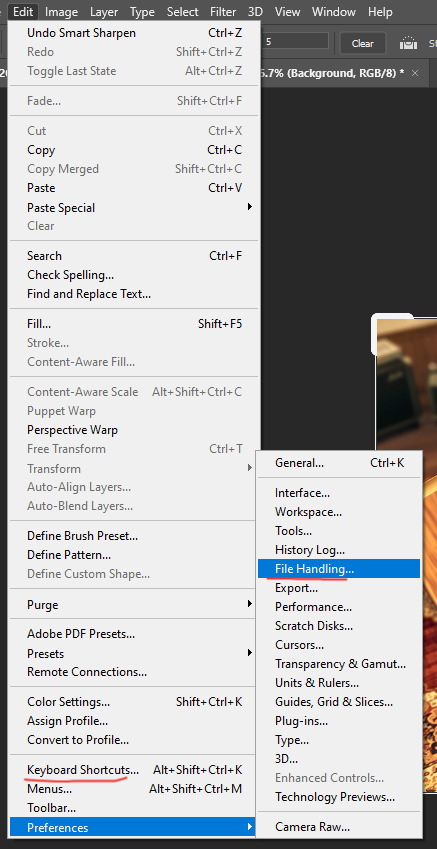Expand the Purge submenu
Image resolution: width=437 pixels, height=849 pixels.
134,604
